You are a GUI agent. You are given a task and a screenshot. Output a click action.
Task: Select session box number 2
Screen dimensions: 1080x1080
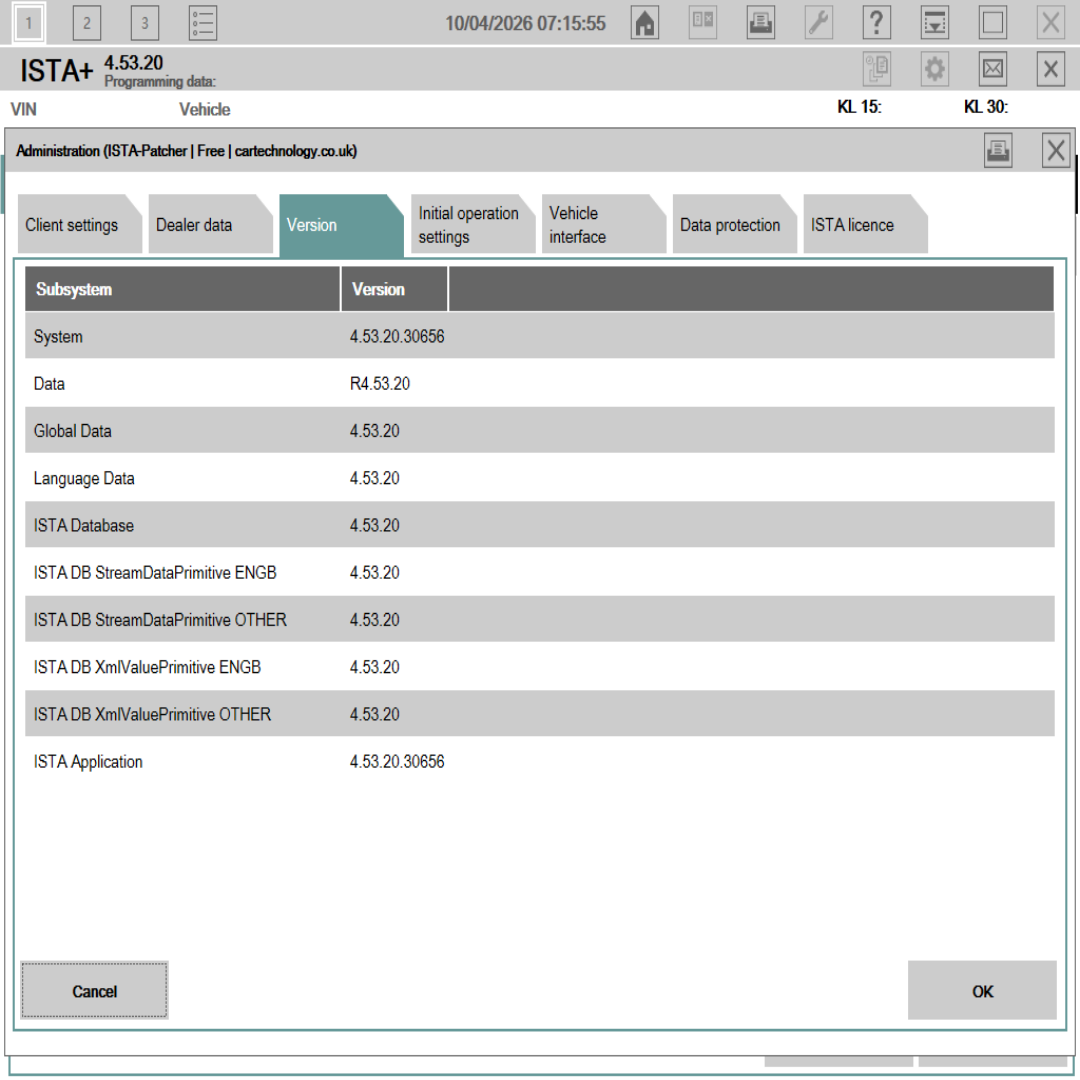[87, 23]
